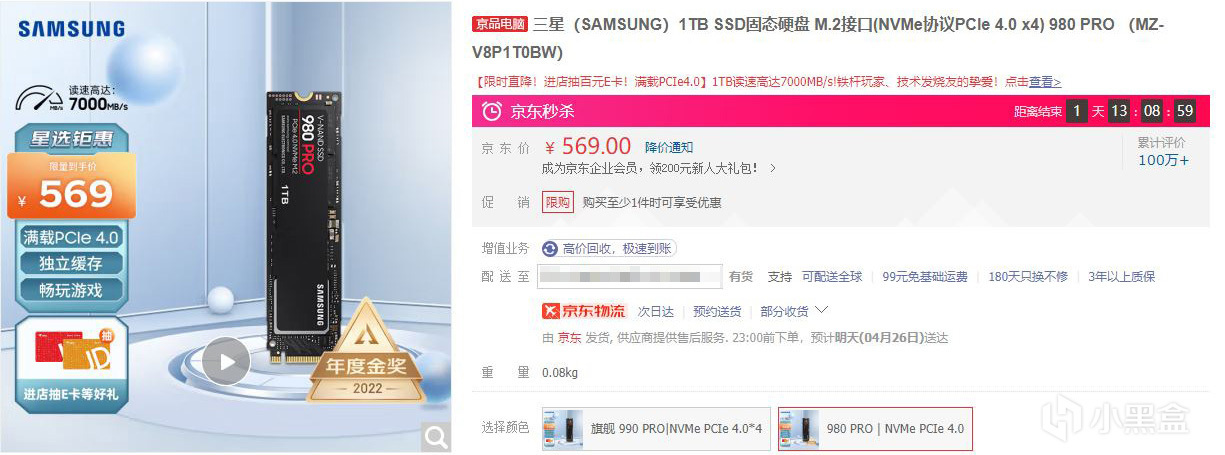Click the 京东物流 logo badge
Screen dimensions: 1225x455
584,311
